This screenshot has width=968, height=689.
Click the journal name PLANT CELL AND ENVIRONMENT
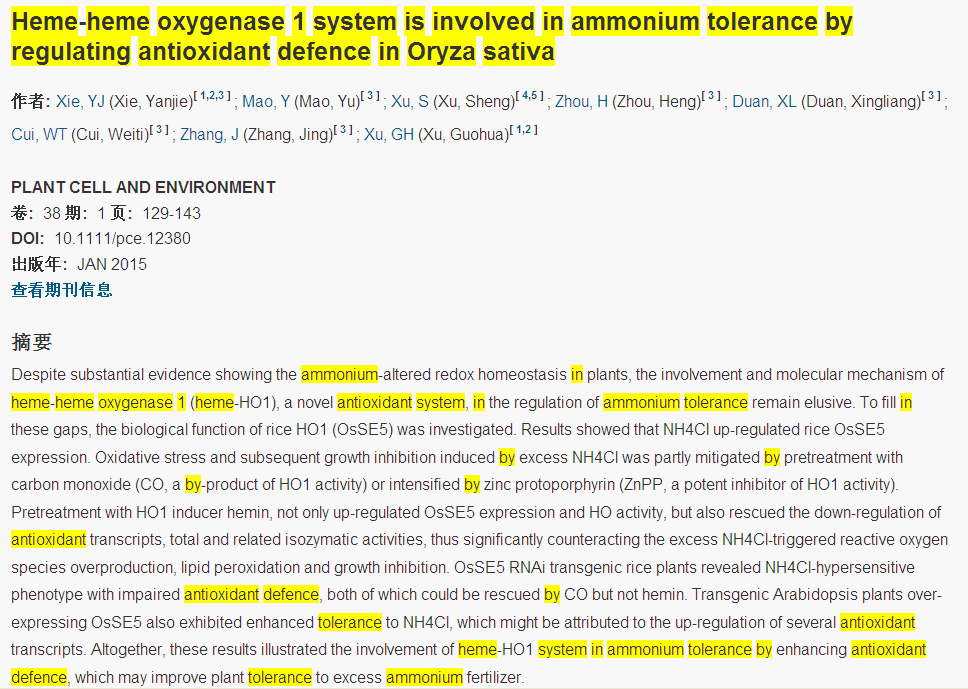[143, 187]
